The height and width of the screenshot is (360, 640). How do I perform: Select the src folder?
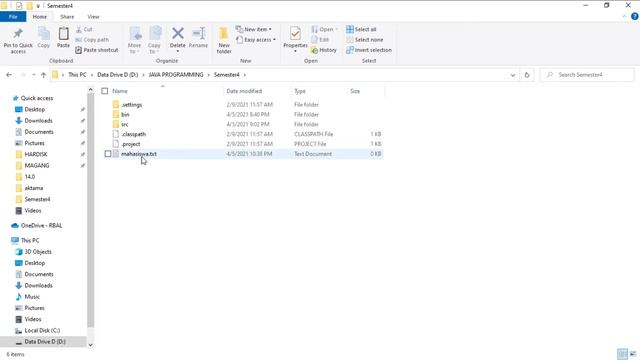(x=124, y=124)
